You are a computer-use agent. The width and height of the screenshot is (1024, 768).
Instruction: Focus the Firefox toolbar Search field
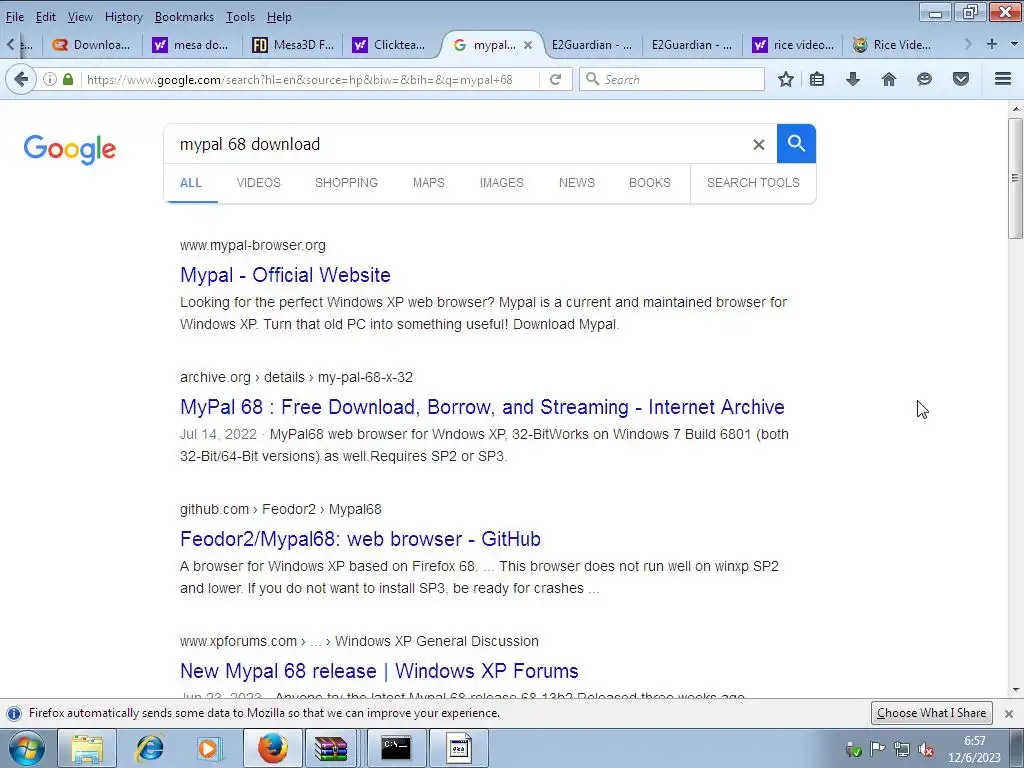(672, 80)
